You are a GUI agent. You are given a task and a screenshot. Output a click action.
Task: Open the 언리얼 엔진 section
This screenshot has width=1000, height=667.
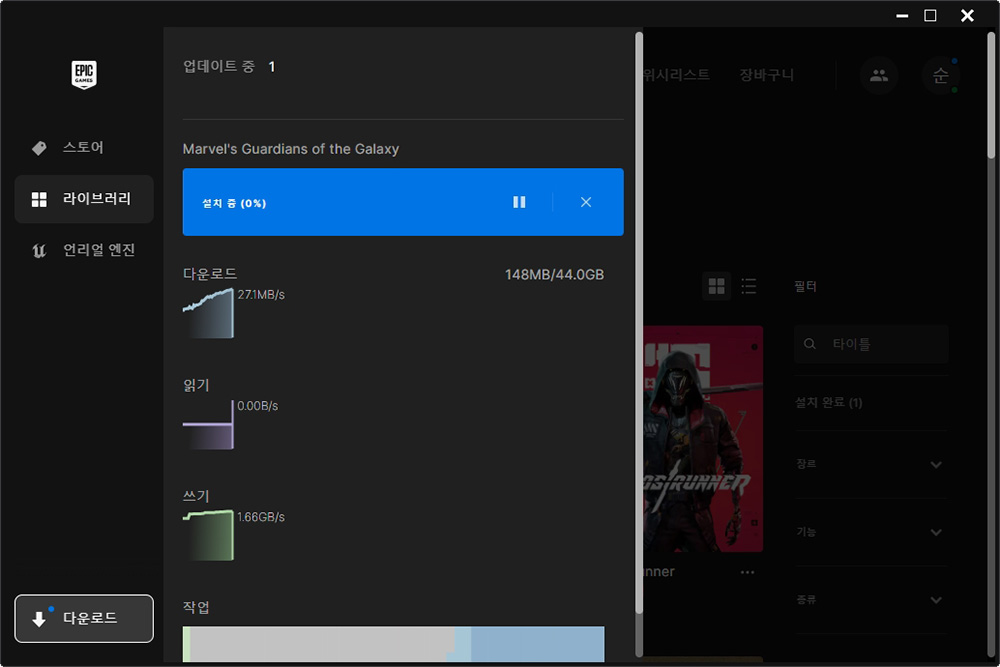[x=84, y=250]
